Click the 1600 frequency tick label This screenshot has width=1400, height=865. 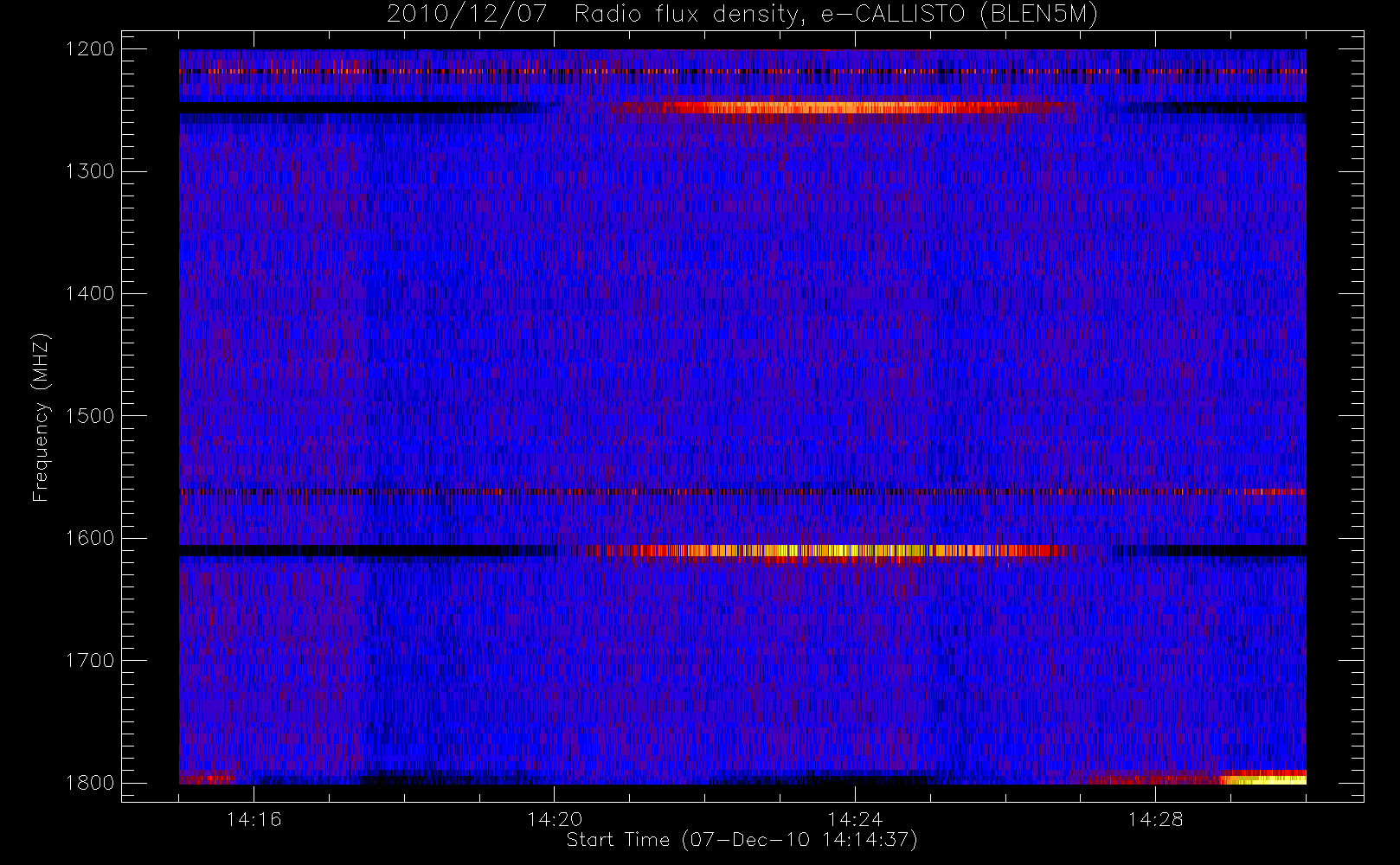(x=90, y=538)
